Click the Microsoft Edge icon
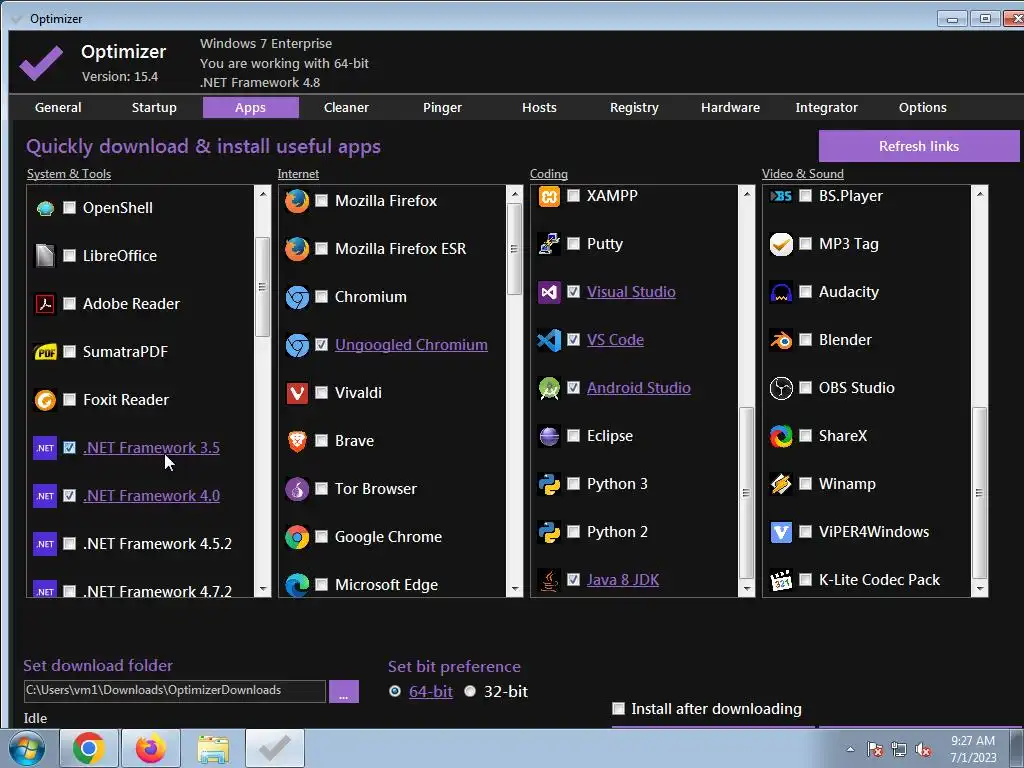 pos(297,585)
